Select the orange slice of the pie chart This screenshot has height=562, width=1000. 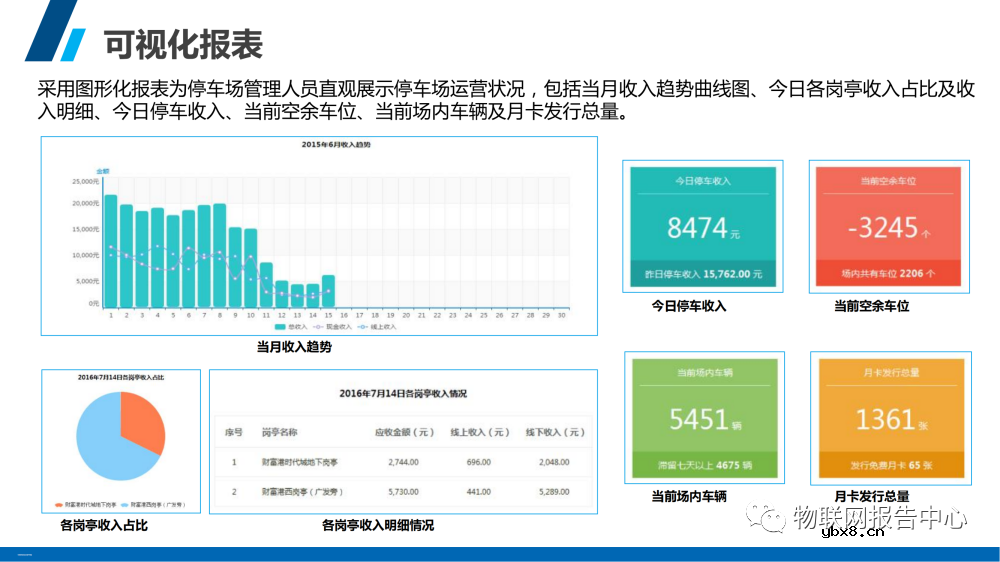[x=143, y=420]
